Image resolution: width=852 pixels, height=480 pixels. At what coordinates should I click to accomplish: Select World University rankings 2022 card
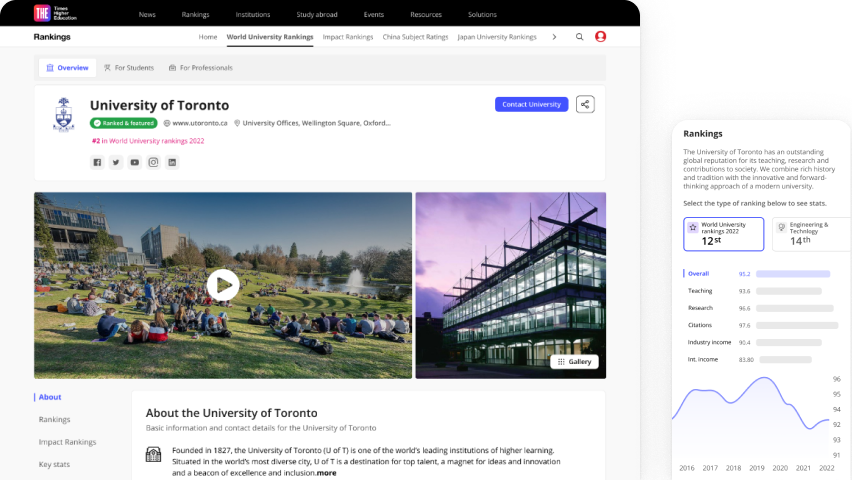pyautogui.click(x=723, y=234)
